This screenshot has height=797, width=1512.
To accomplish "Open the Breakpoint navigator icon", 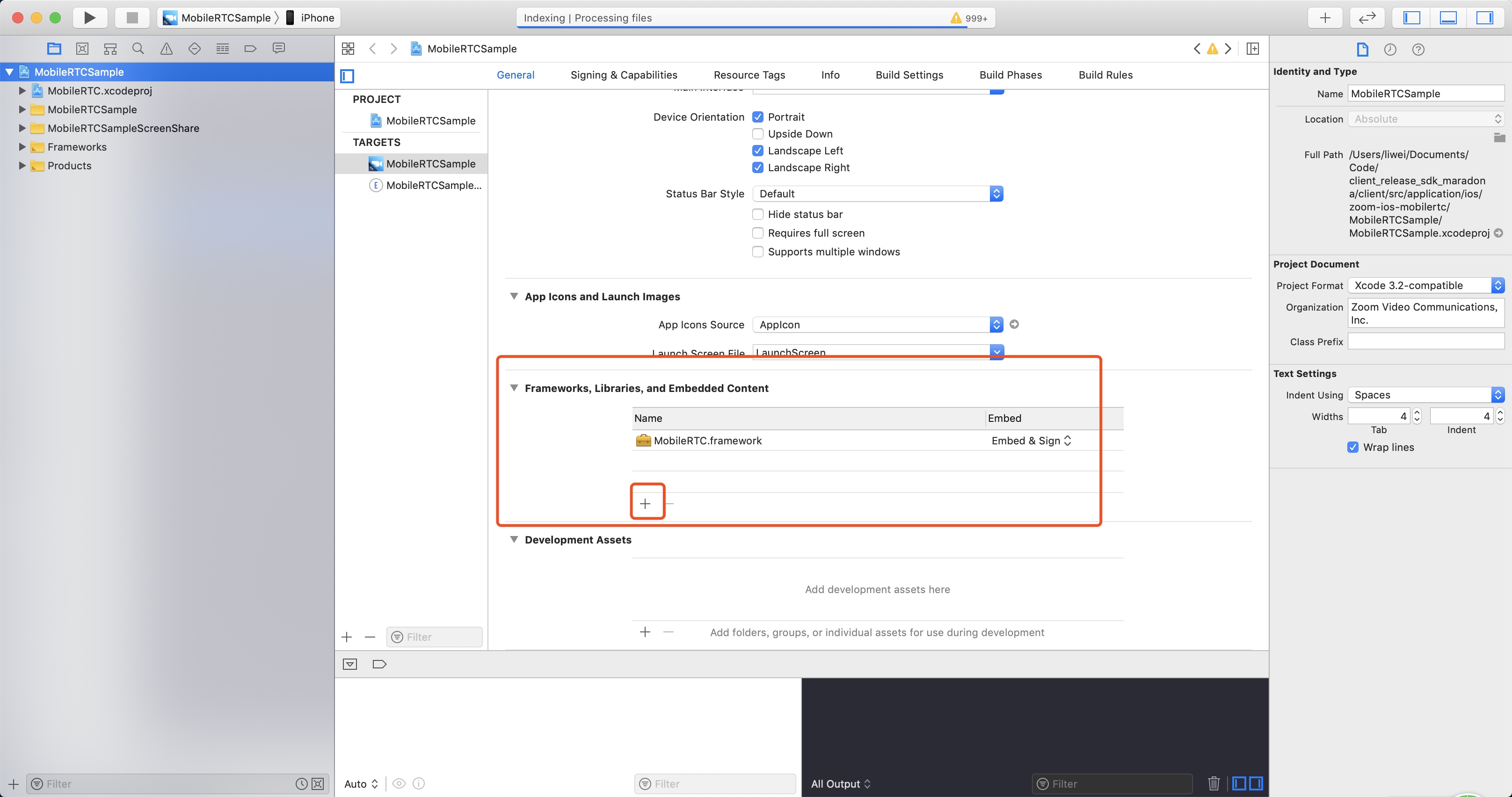I will click(251, 49).
